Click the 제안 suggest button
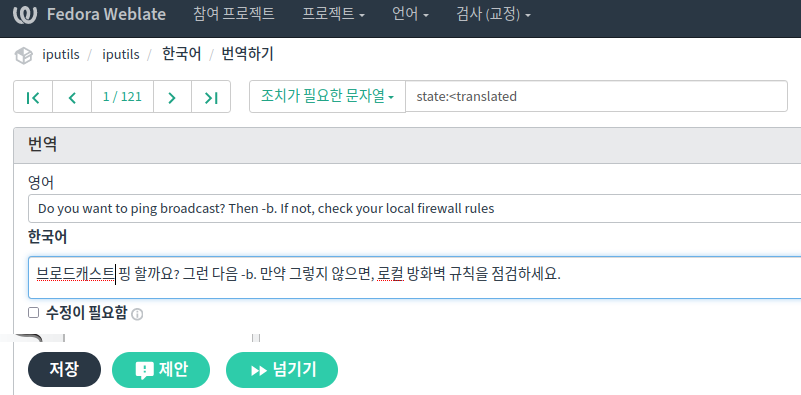 click(x=161, y=369)
